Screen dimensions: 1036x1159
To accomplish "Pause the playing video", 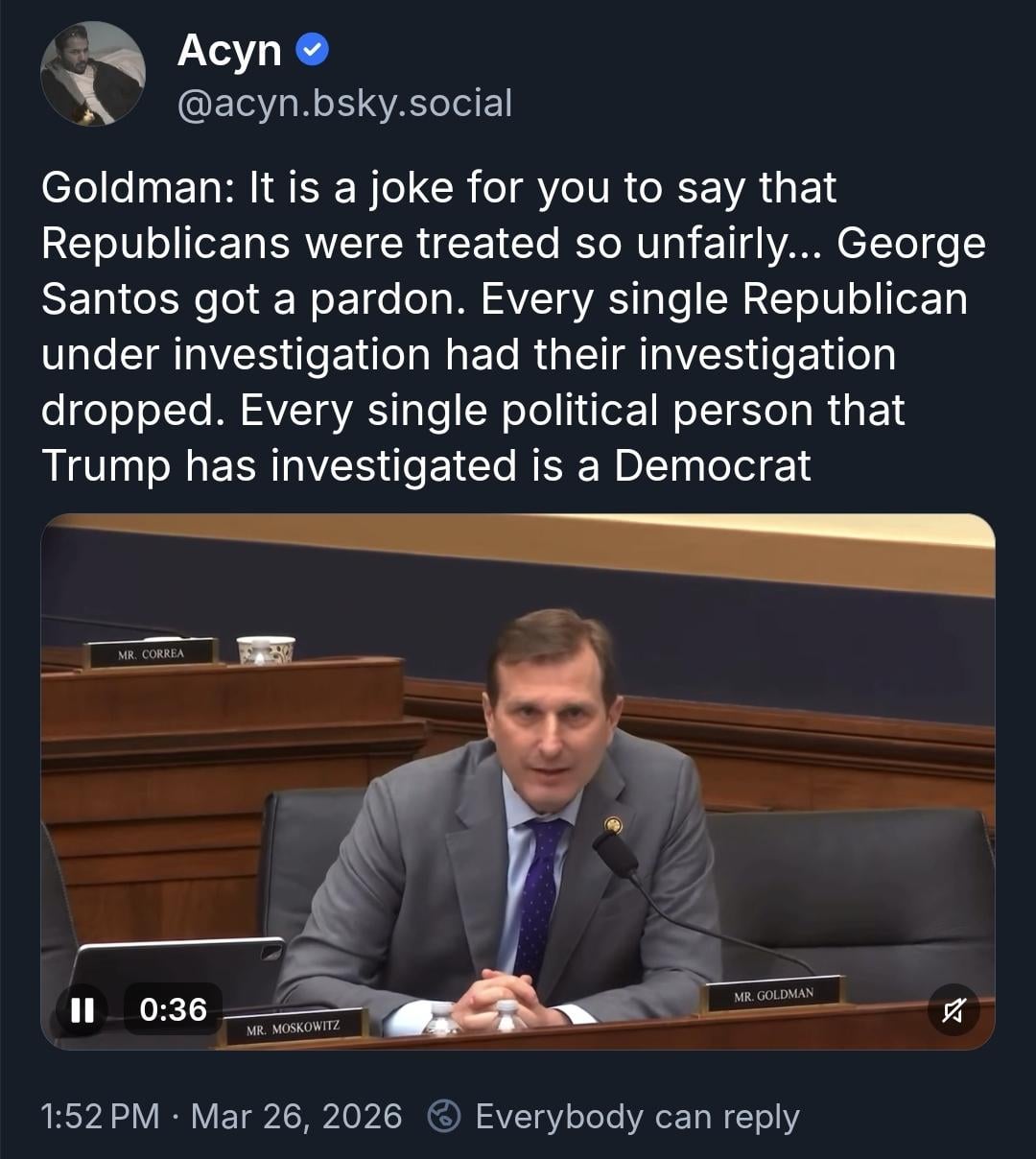I will pos(82,1008).
